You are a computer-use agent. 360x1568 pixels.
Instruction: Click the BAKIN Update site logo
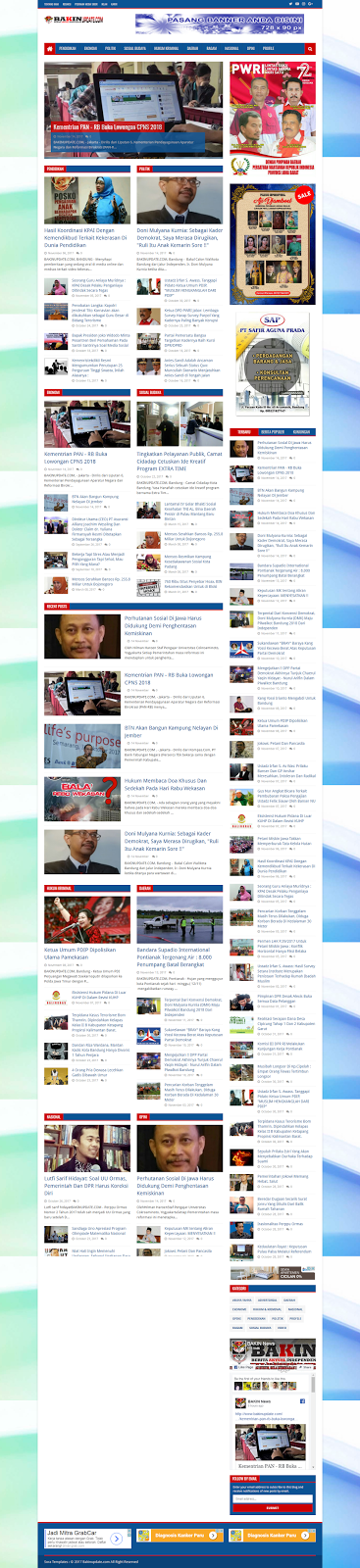click(x=66, y=18)
